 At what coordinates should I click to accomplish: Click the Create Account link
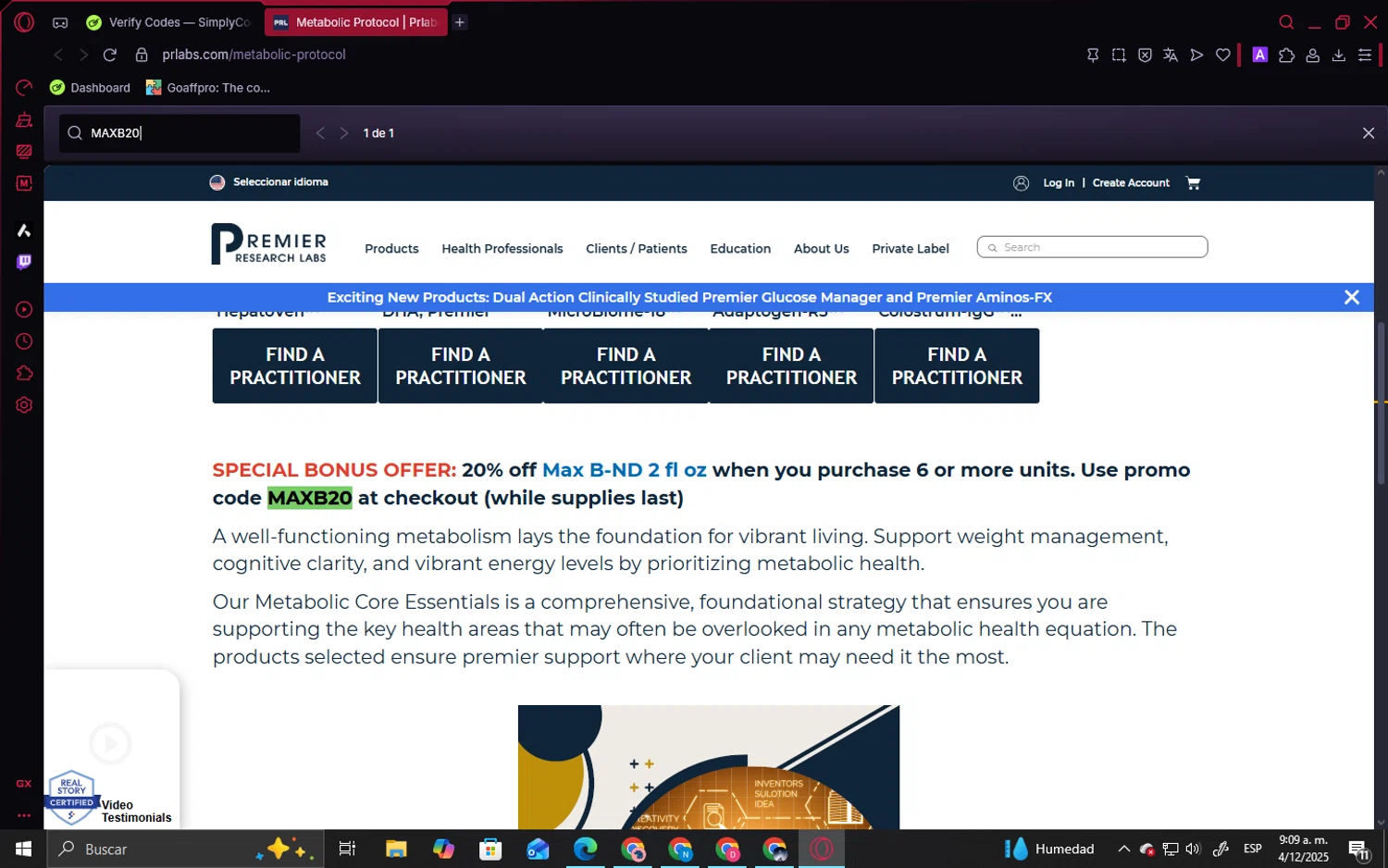coord(1131,183)
